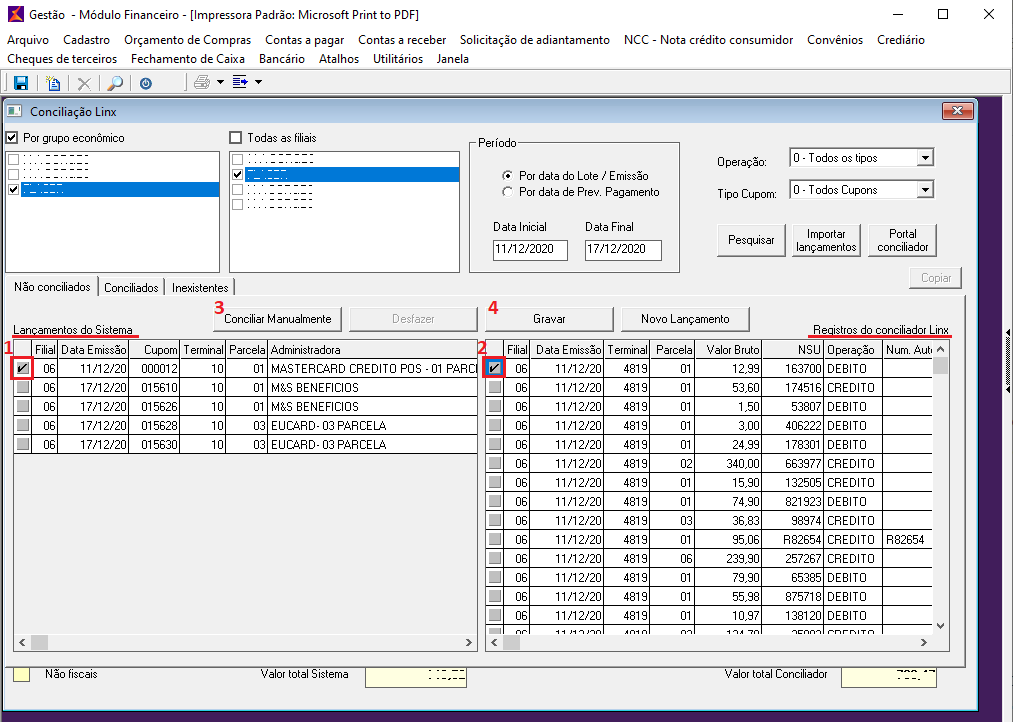Toggle the 'Por grupo econômico' checkbox
1013x722 pixels.
[x=13, y=138]
